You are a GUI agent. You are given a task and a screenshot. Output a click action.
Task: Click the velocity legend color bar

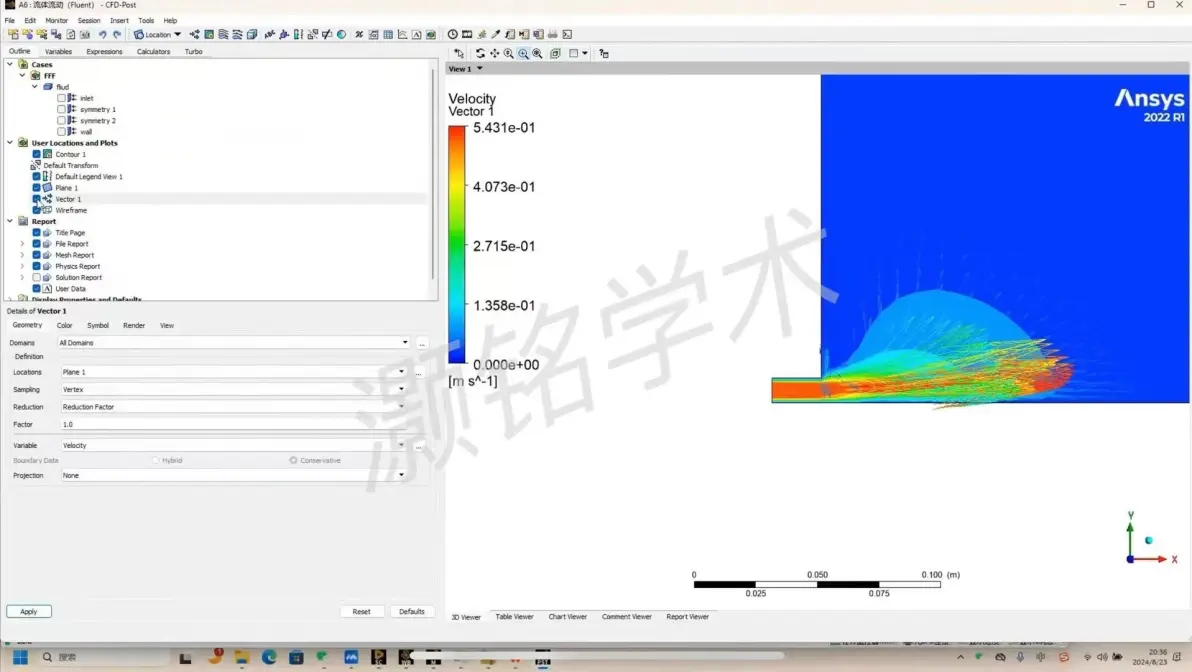[457, 245]
